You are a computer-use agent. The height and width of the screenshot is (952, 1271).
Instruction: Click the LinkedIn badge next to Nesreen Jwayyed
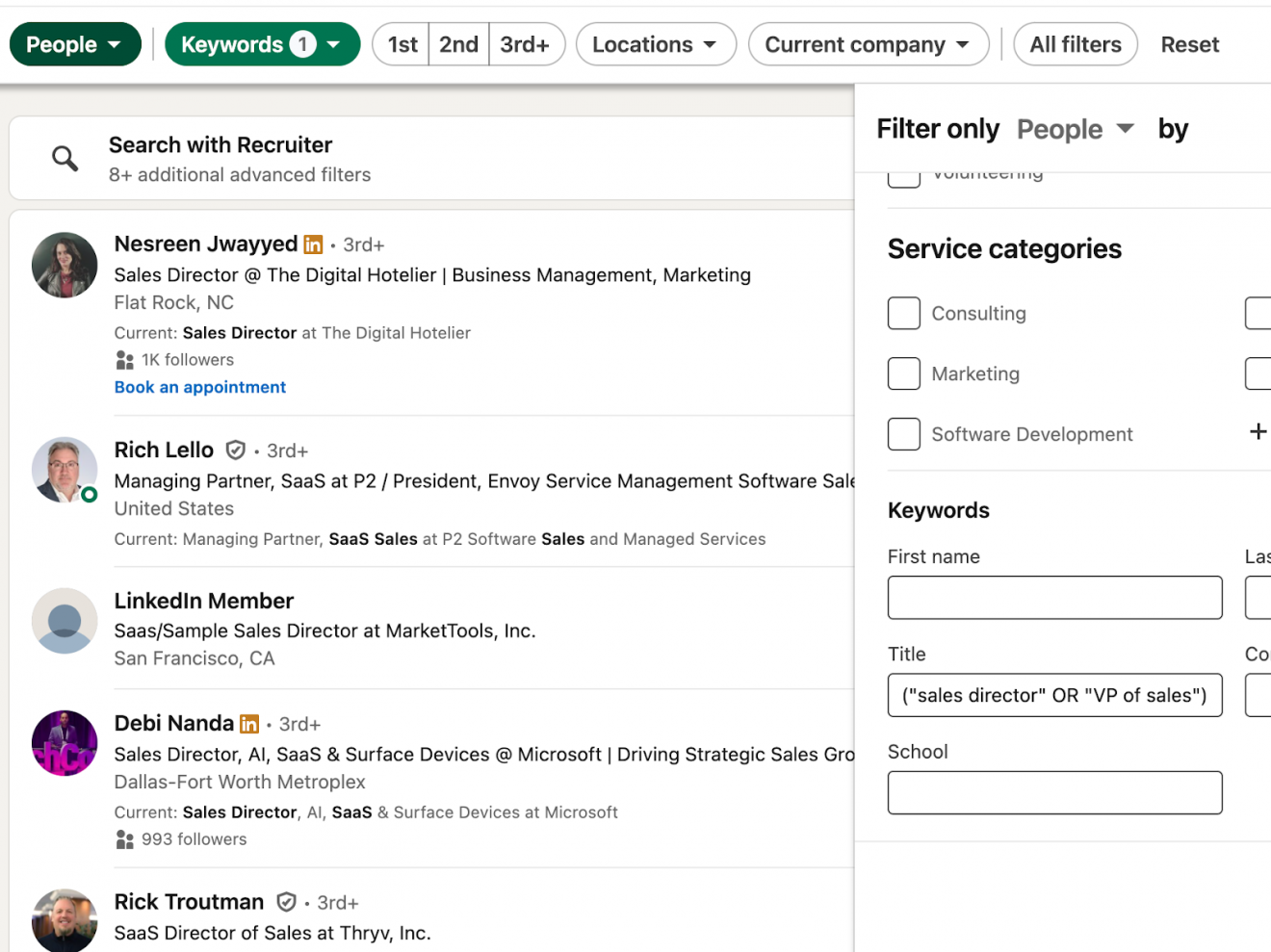point(313,244)
